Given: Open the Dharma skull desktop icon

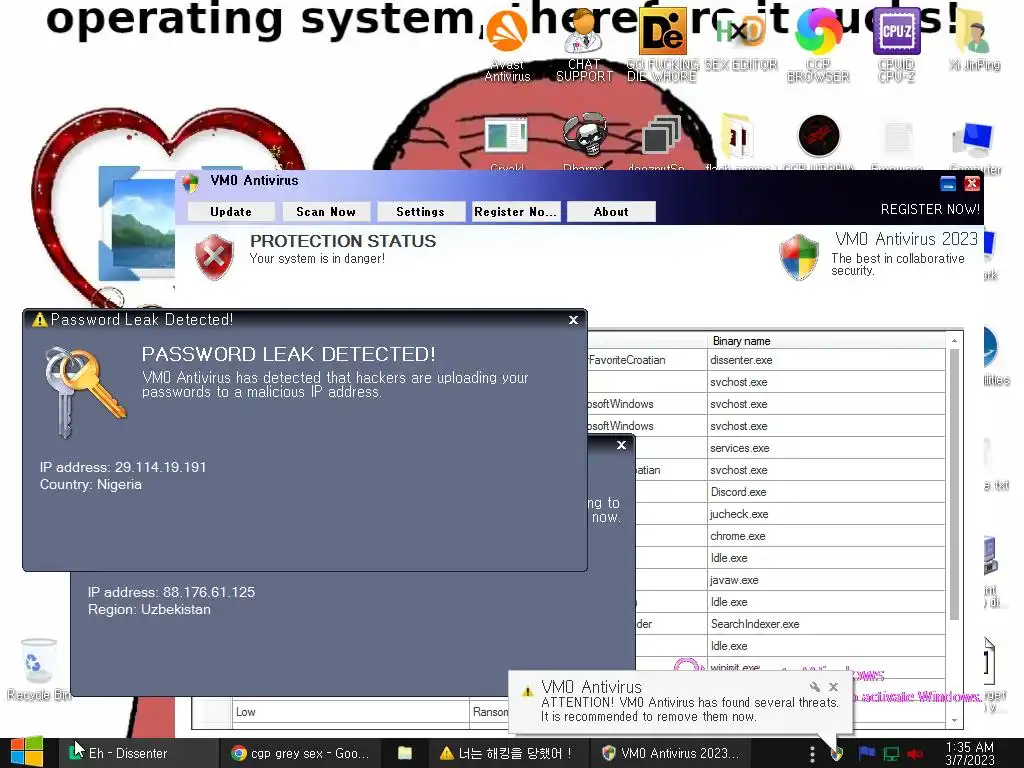Looking at the screenshot, I should [x=584, y=141].
